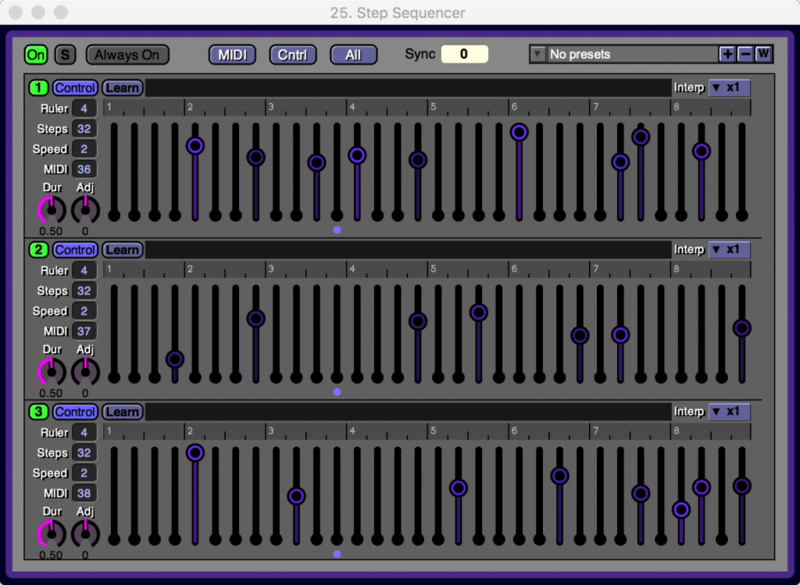Click the Adj knob in sequencer 1

(x=85, y=209)
